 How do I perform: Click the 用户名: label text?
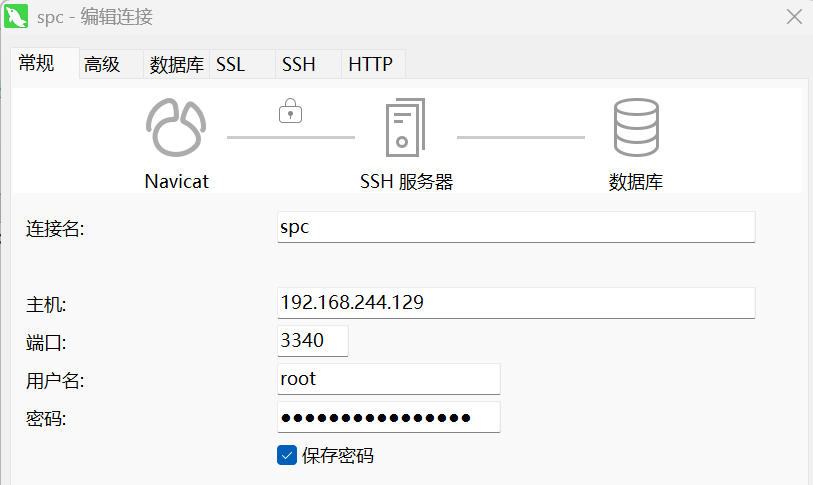pos(55,380)
